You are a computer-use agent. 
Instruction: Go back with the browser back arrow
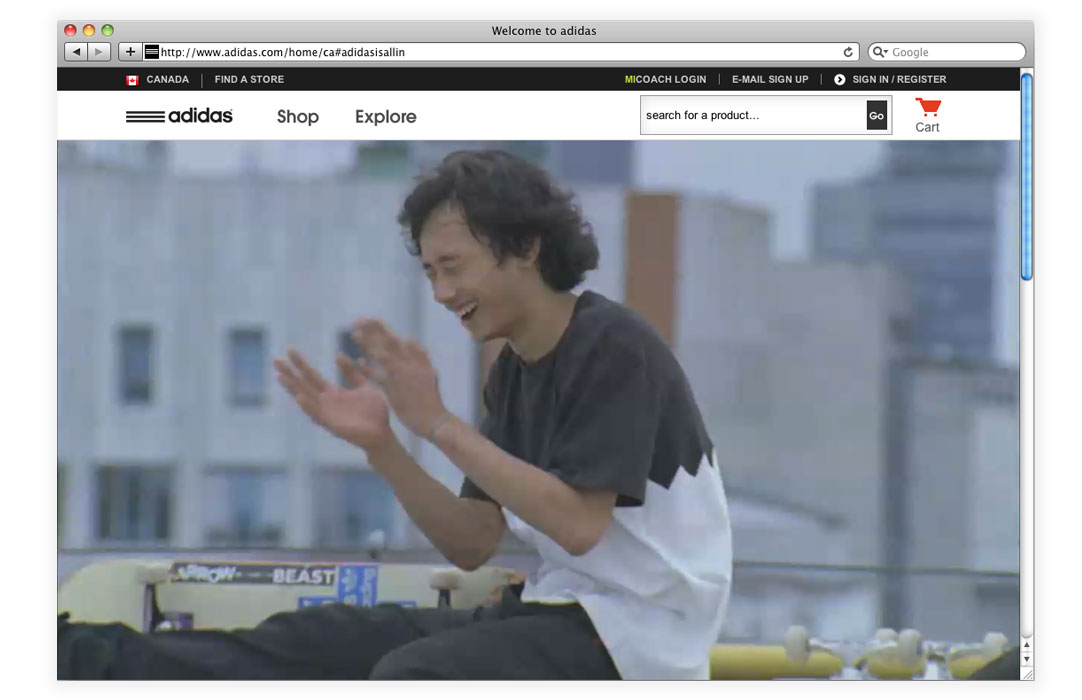click(77, 52)
